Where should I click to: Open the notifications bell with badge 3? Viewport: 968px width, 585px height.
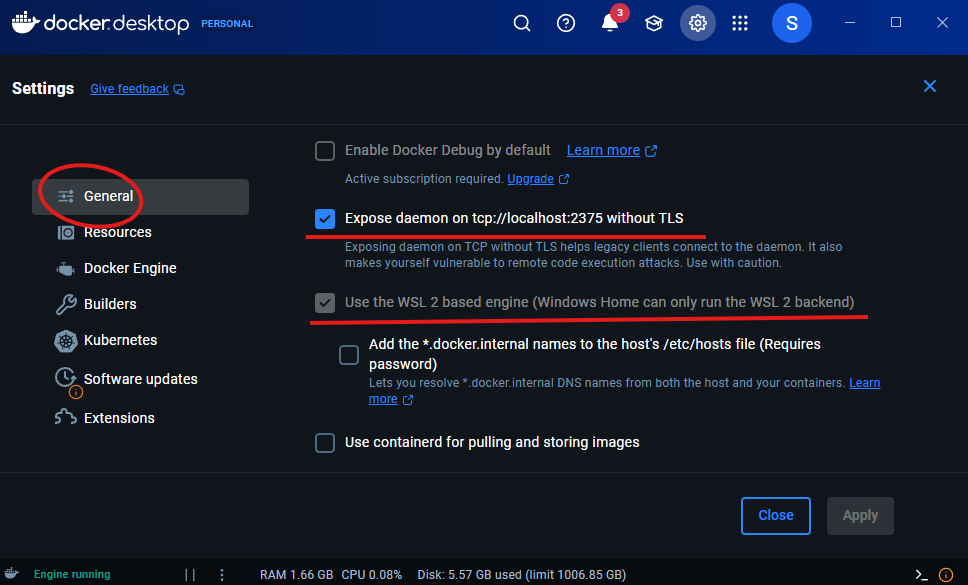(610, 23)
